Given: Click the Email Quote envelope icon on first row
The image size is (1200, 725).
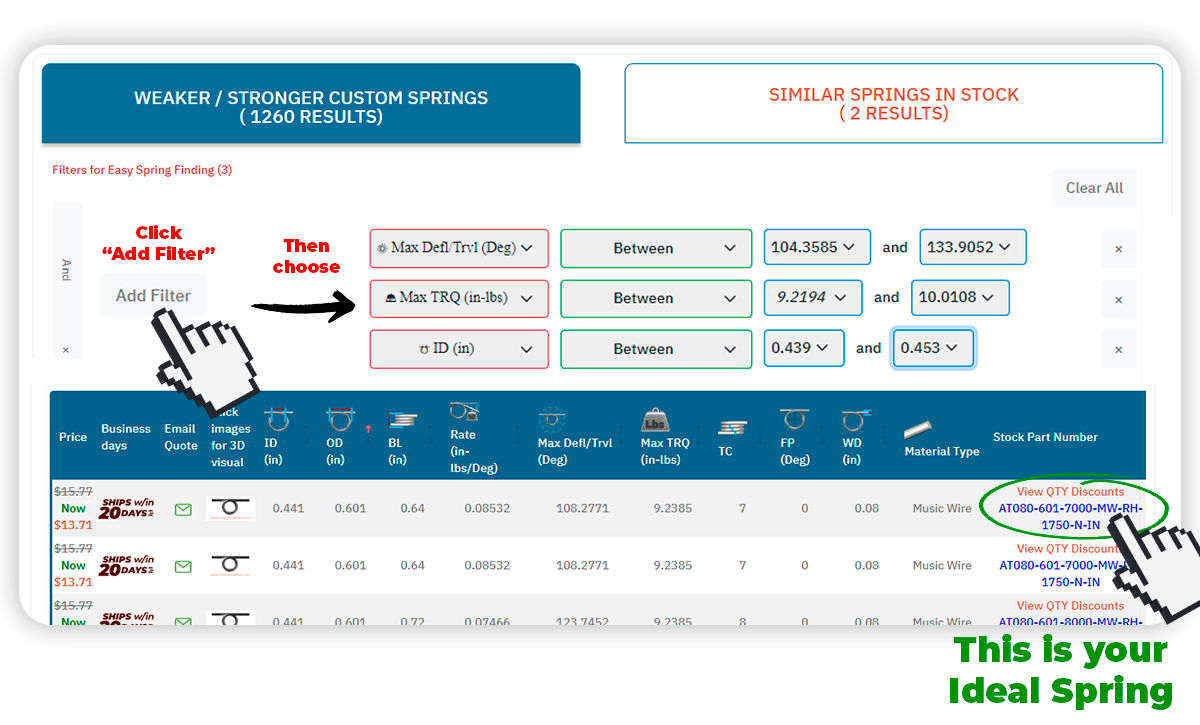Looking at the screenshot, I should [x=182, y=509].
